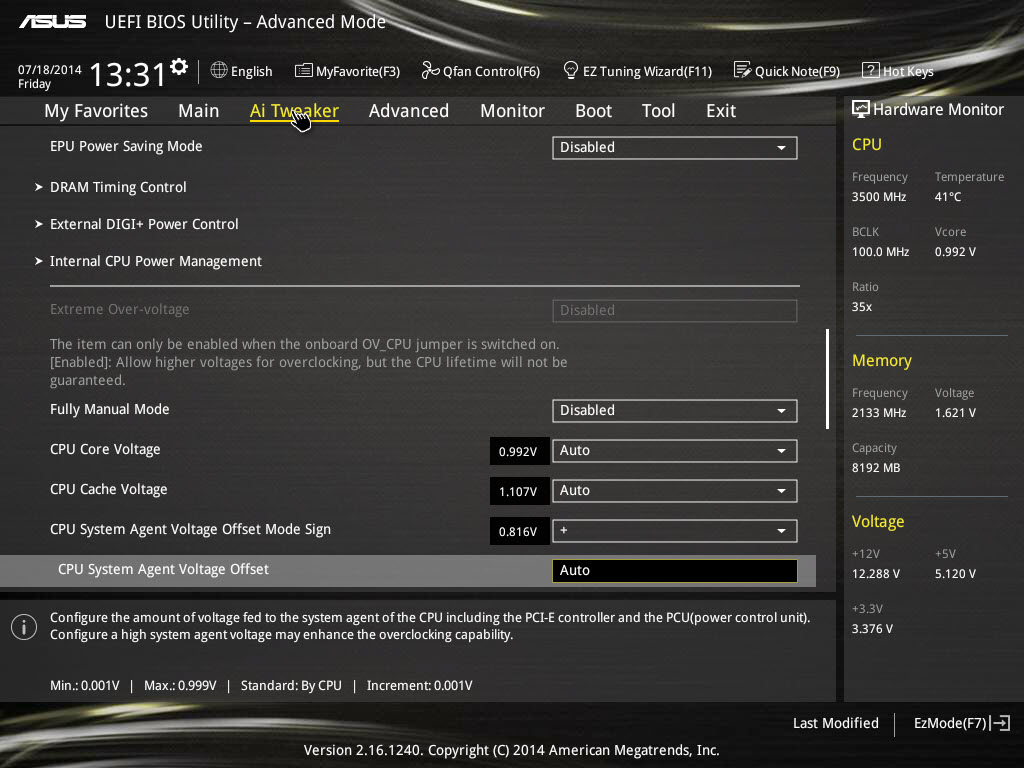Click the 0.816V System Agent readout
Image resolution: width=1024 pixels, height=768 pixels.
click(519, 532)
